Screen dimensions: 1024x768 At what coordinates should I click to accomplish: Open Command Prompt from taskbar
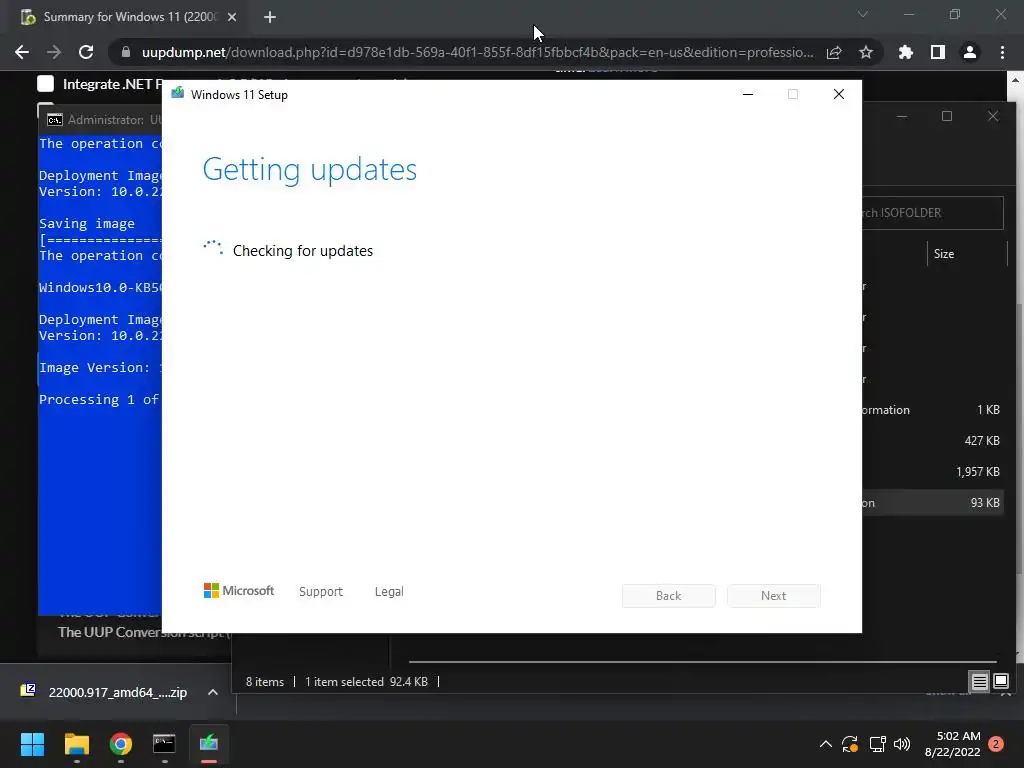[165, 744]
